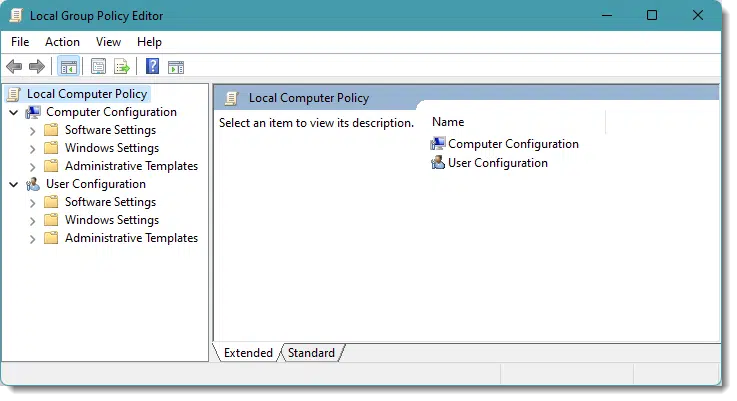
Task: Click the Forward arrow toolbar icon
Action: [x=37, y=67]
